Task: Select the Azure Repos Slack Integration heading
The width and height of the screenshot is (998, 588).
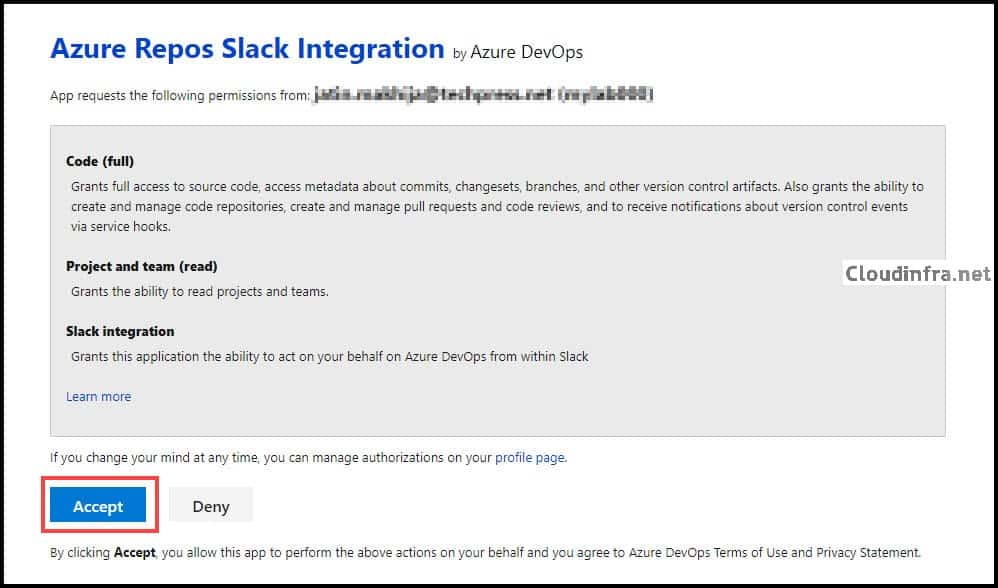Action: click(247, 48)
